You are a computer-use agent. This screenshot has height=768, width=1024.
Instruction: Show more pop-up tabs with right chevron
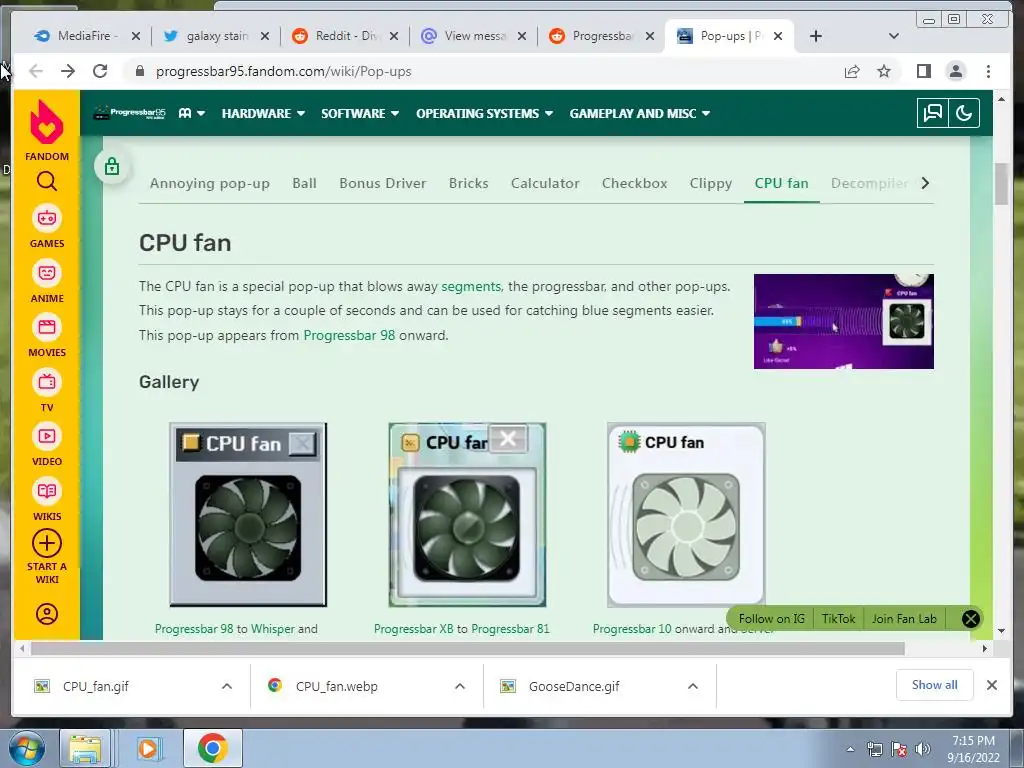[925, 184]
